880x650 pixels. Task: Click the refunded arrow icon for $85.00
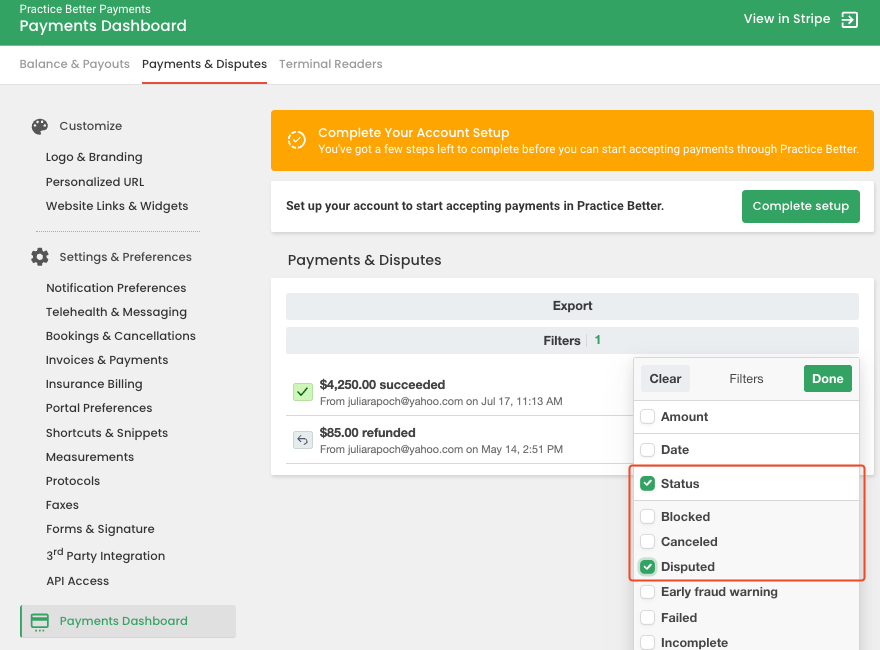coord(302,440)
